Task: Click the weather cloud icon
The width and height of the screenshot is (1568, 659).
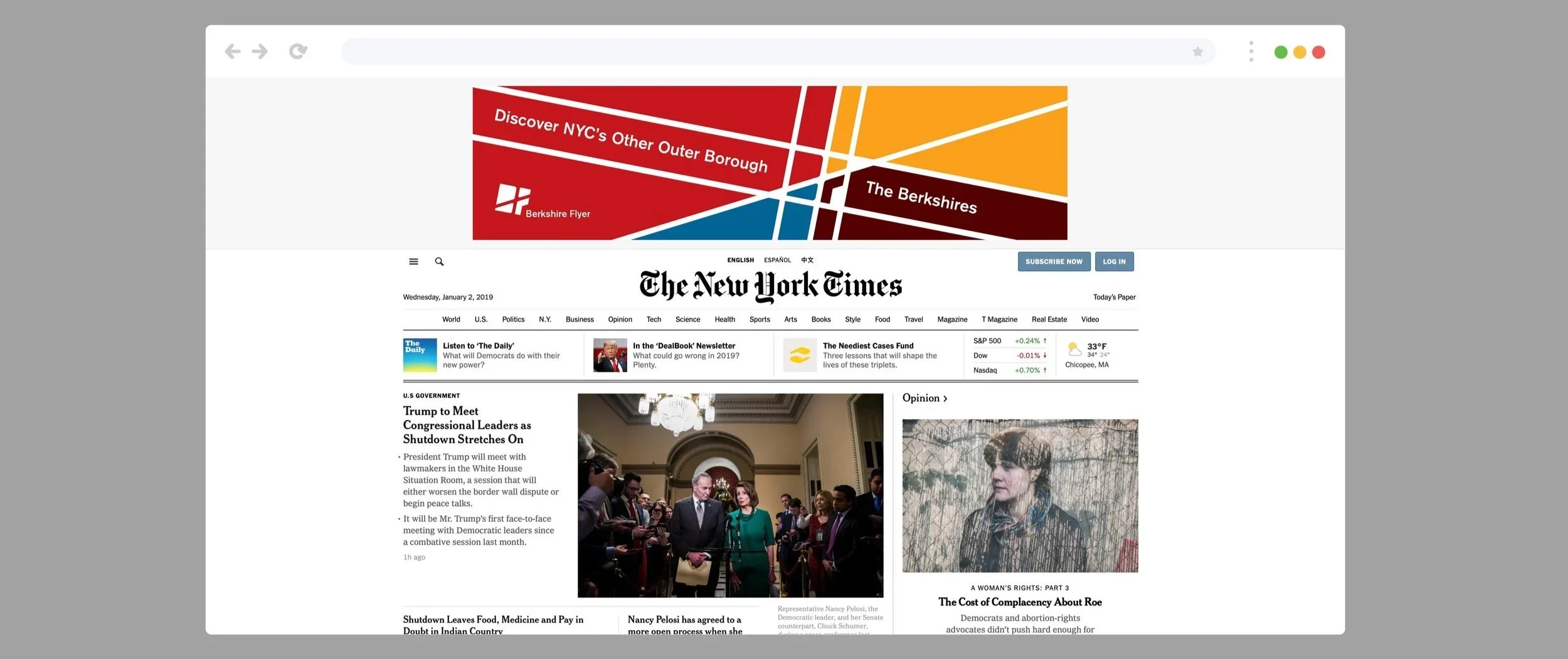Action: (x=1074, y=348)
